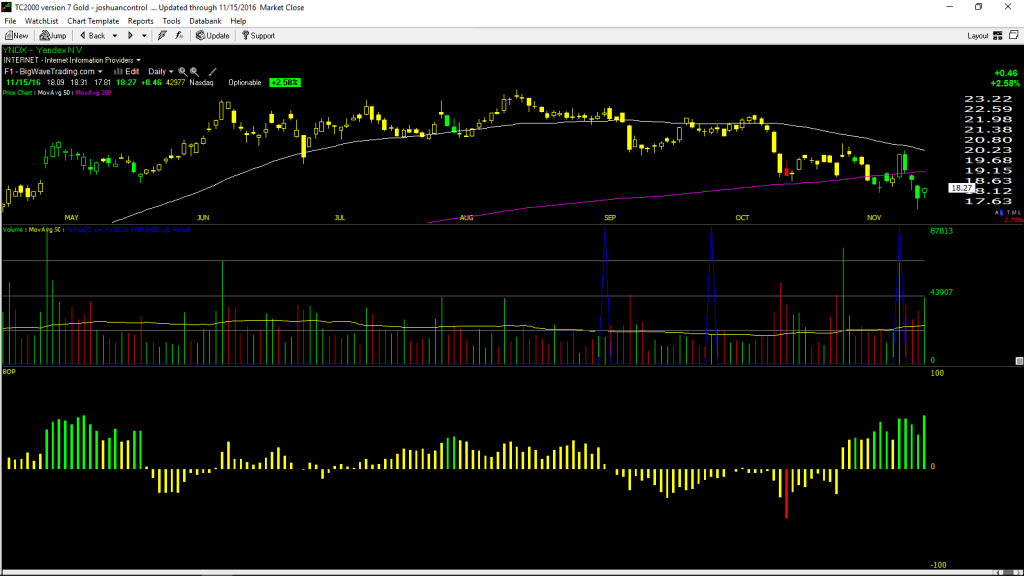The image size is (1024, 576).
Task: Click the cascade windows icon
Action: 1014,35
